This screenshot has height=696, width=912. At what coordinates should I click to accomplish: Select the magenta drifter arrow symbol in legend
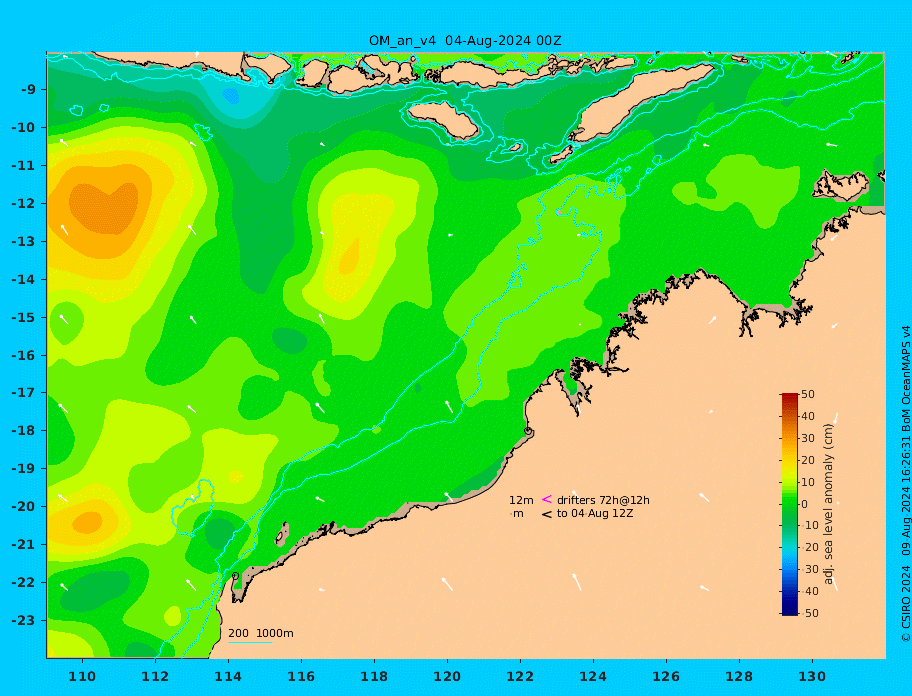tap(547, 499)
